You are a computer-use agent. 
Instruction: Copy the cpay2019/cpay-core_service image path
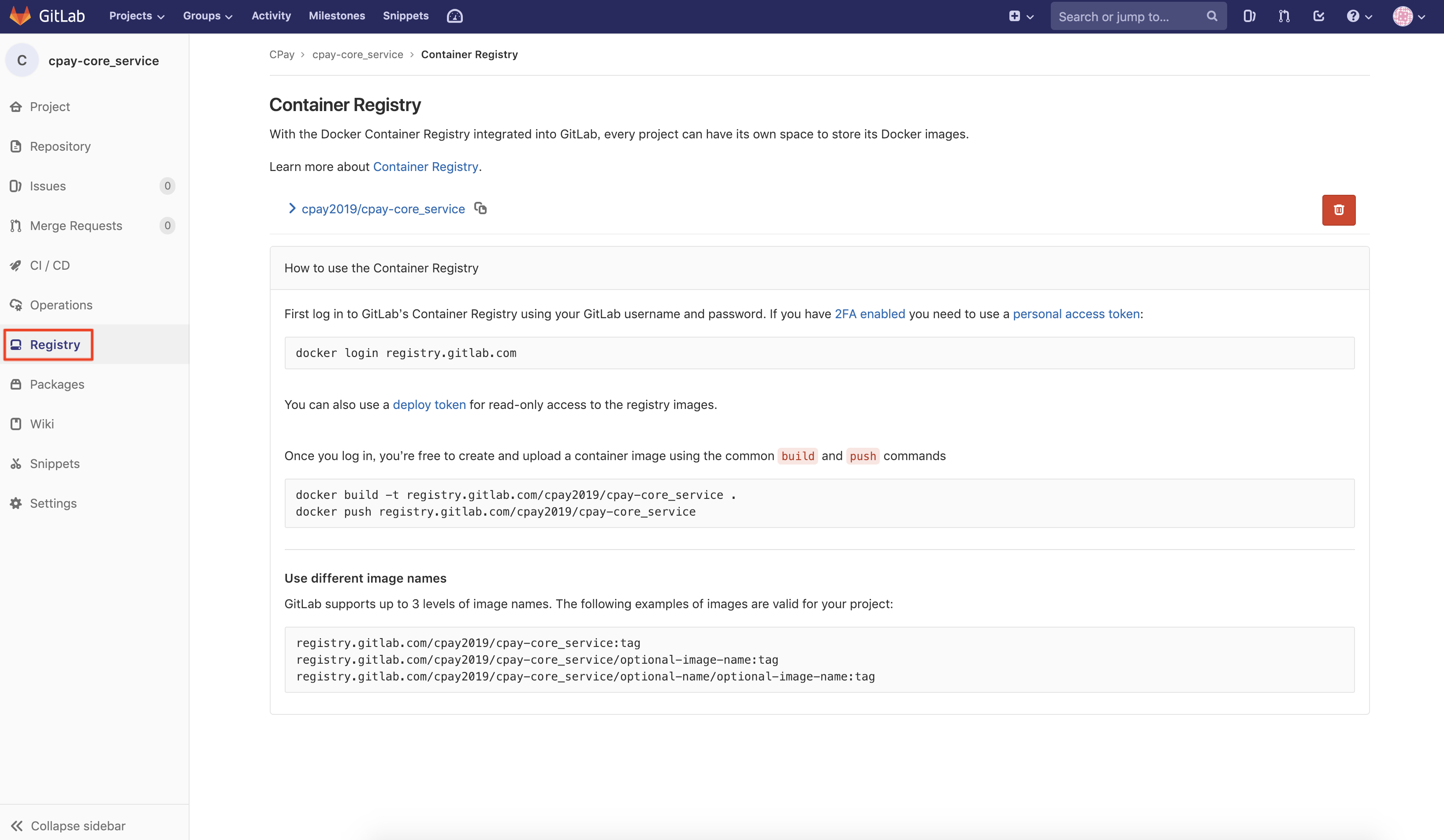pos(480,208)
